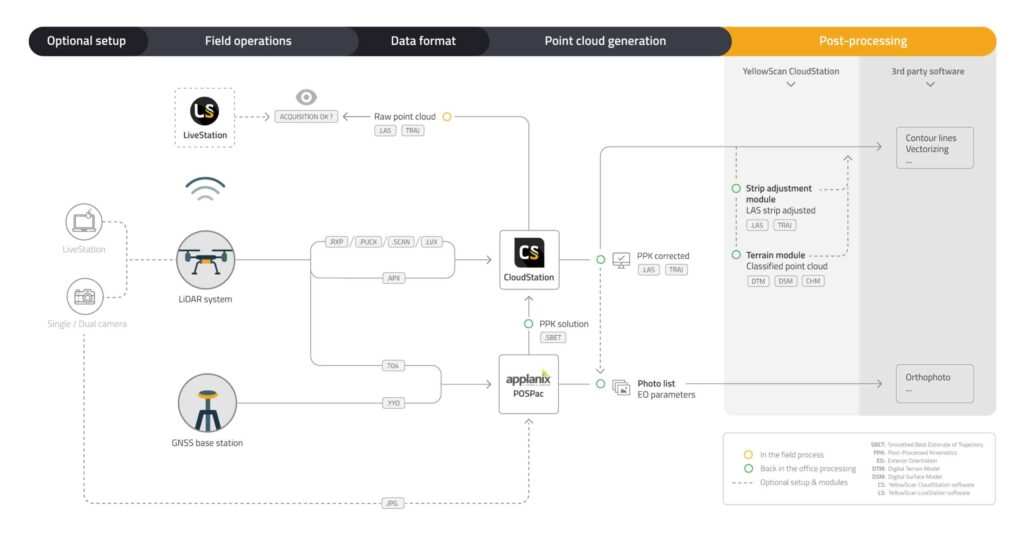Click green legend circle for Back in the office

[x=748, y=468]
